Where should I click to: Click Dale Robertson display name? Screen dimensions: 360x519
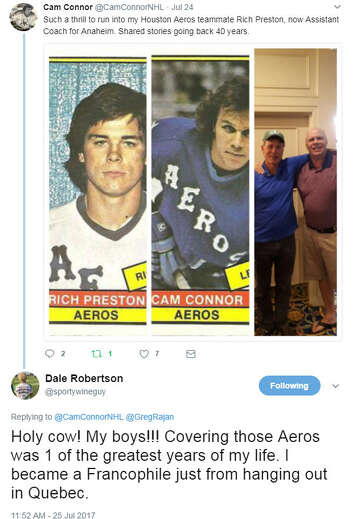coord(84,378)
